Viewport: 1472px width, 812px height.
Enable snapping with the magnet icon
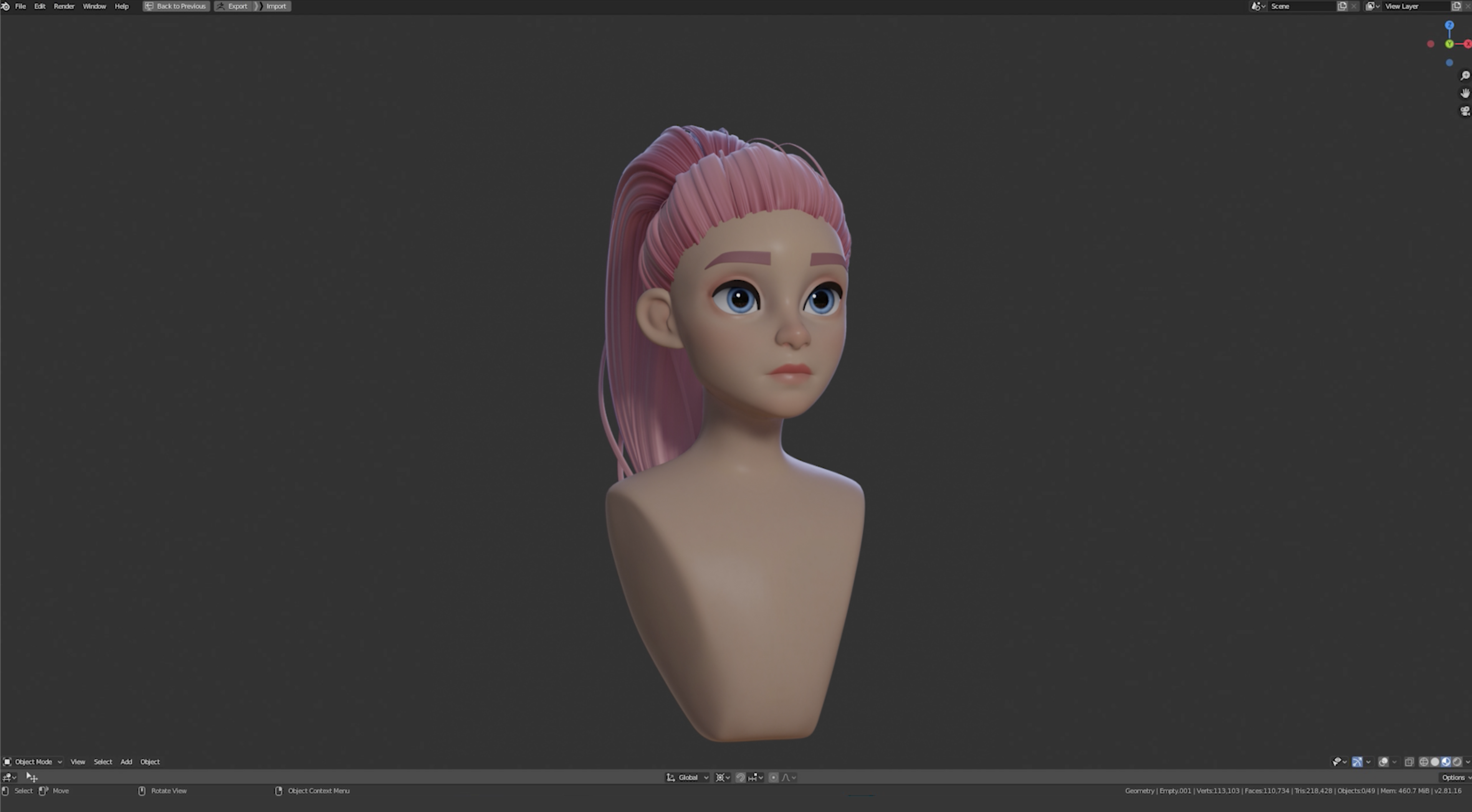pyautogui.click(x=741, y=777)
